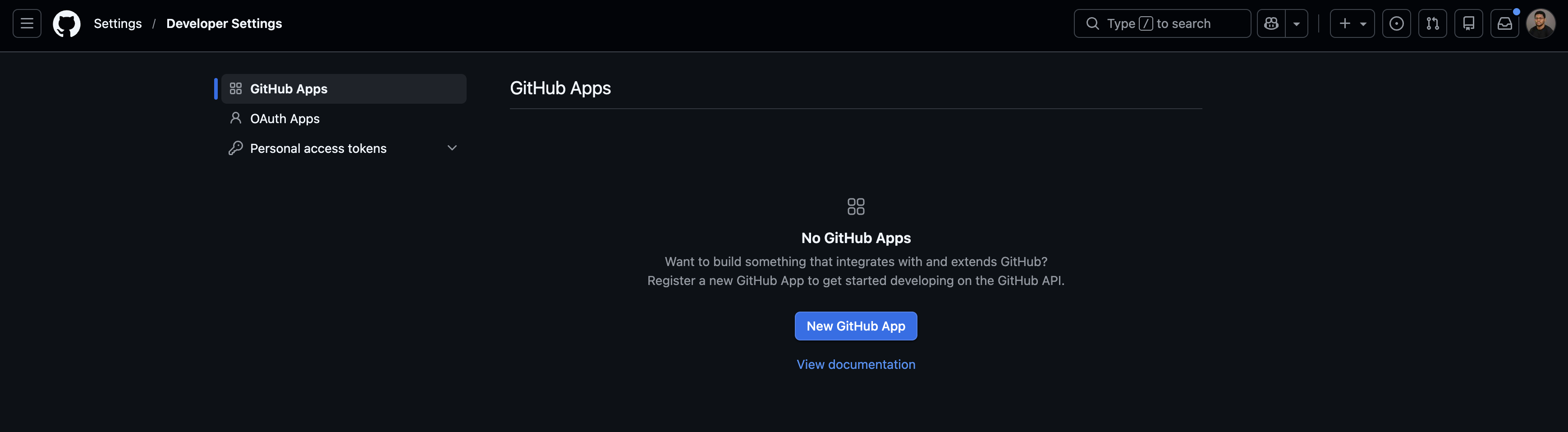Expand the Copilot dropdown arrow
This screenshot has height=432, width=1568.
(1297, 24)
